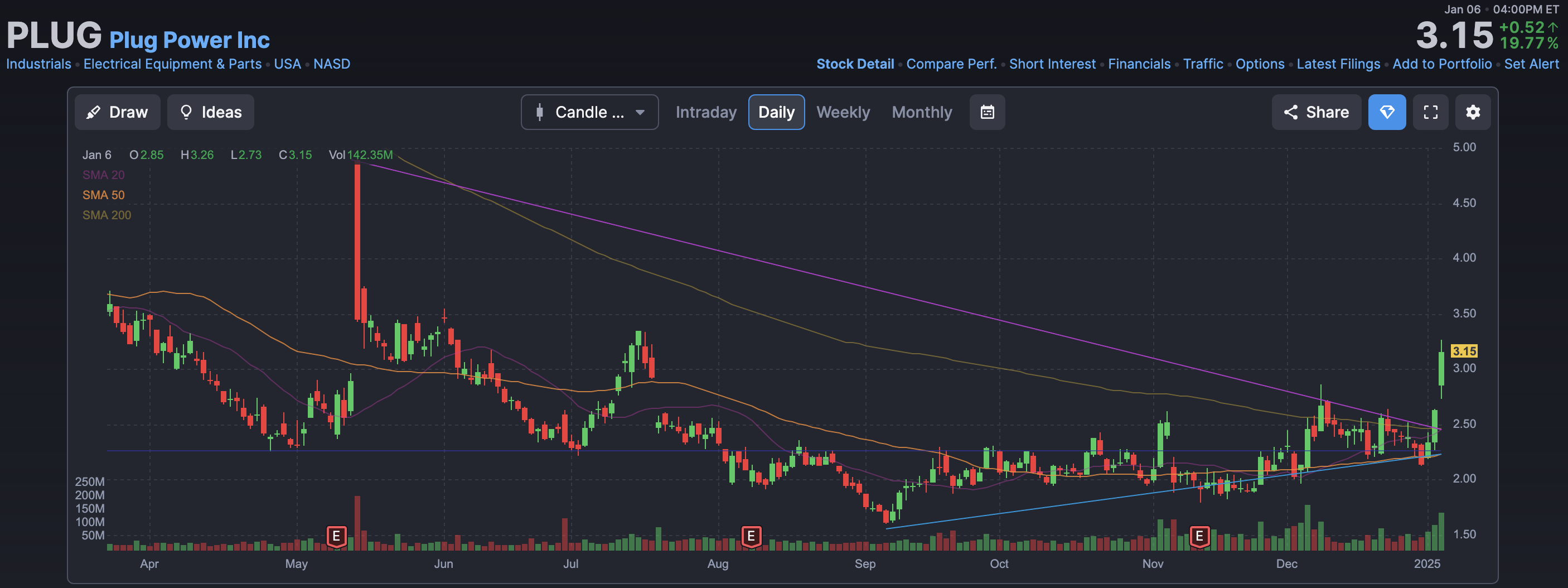This screenshot has height=588, width=1568.
Task: Switch to the Weekly timeframe
Action: (843, 112)
